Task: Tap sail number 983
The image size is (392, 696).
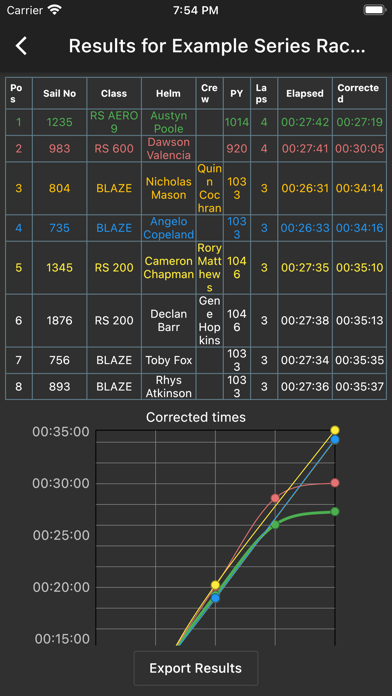Action: 59,149
